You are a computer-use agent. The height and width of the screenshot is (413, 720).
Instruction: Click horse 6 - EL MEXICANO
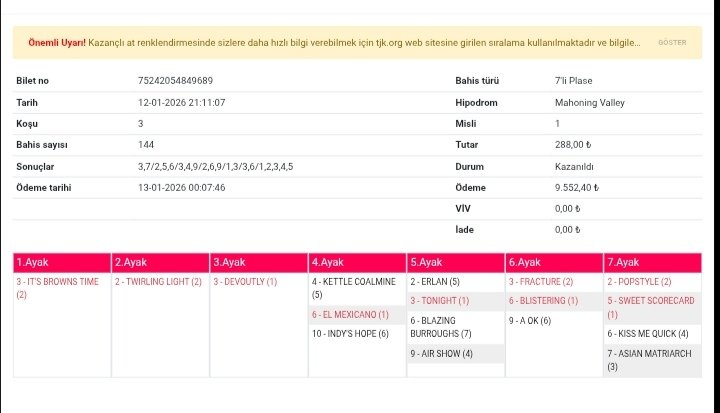pos(350,315)
